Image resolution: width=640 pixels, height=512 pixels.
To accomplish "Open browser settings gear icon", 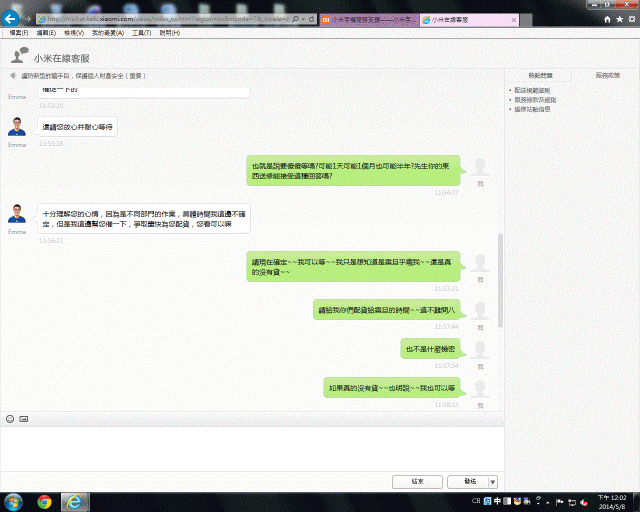I will (632, 19).
